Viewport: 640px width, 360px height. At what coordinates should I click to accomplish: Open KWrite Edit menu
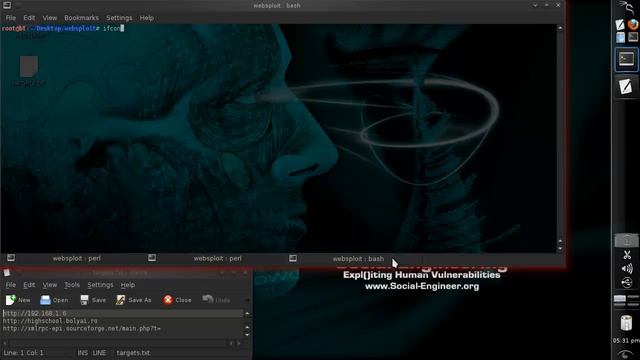pos(29,285)
